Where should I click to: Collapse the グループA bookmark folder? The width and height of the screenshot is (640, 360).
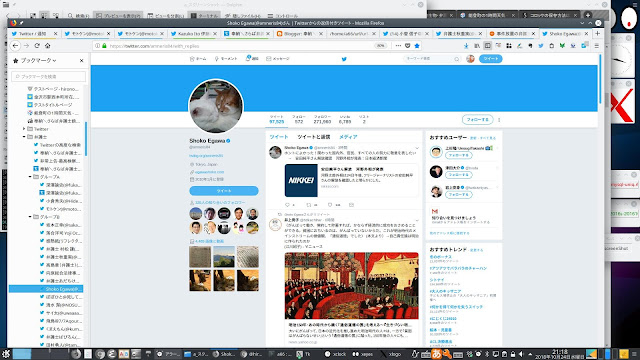pos(30,177)
